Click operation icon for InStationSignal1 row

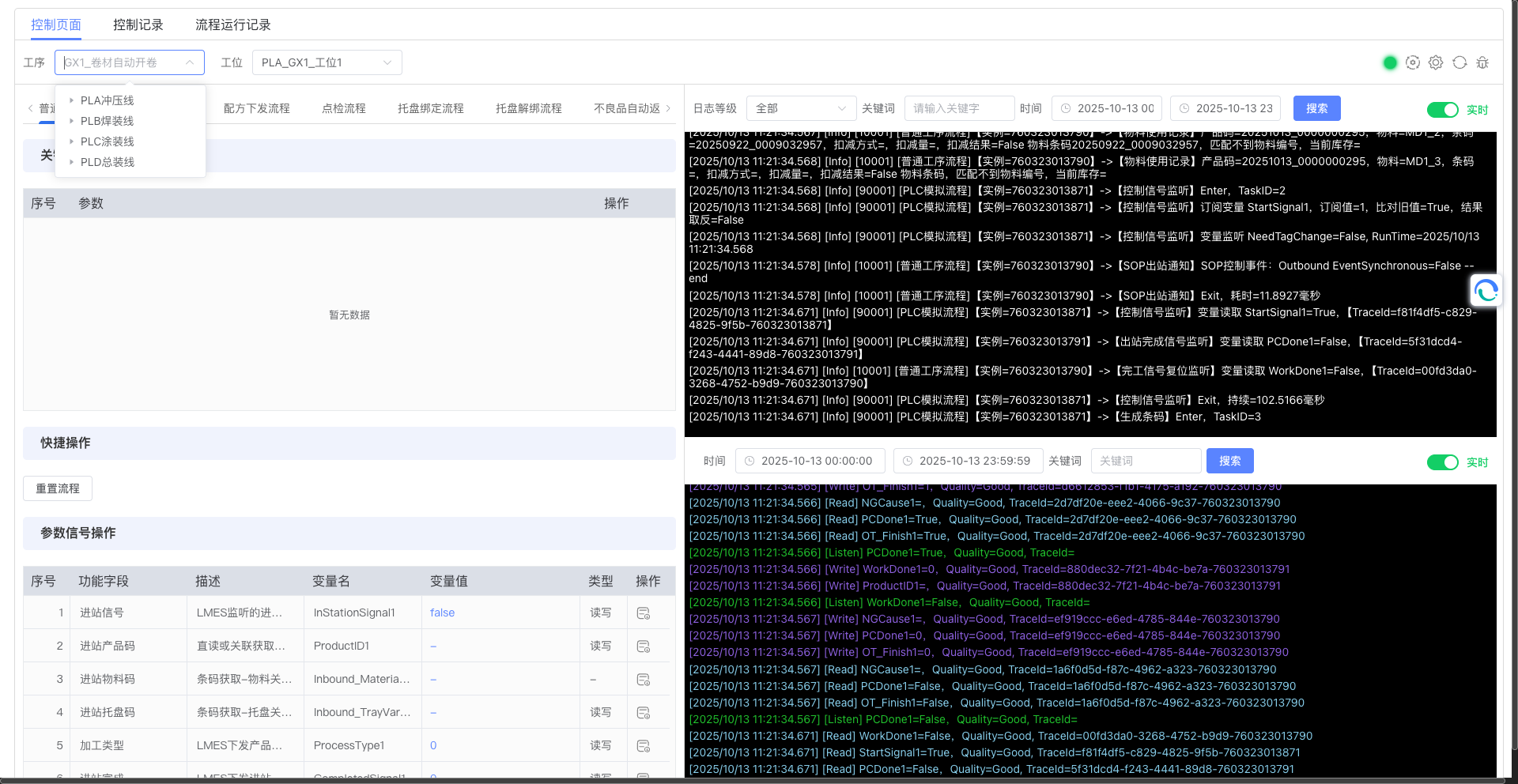644,613
